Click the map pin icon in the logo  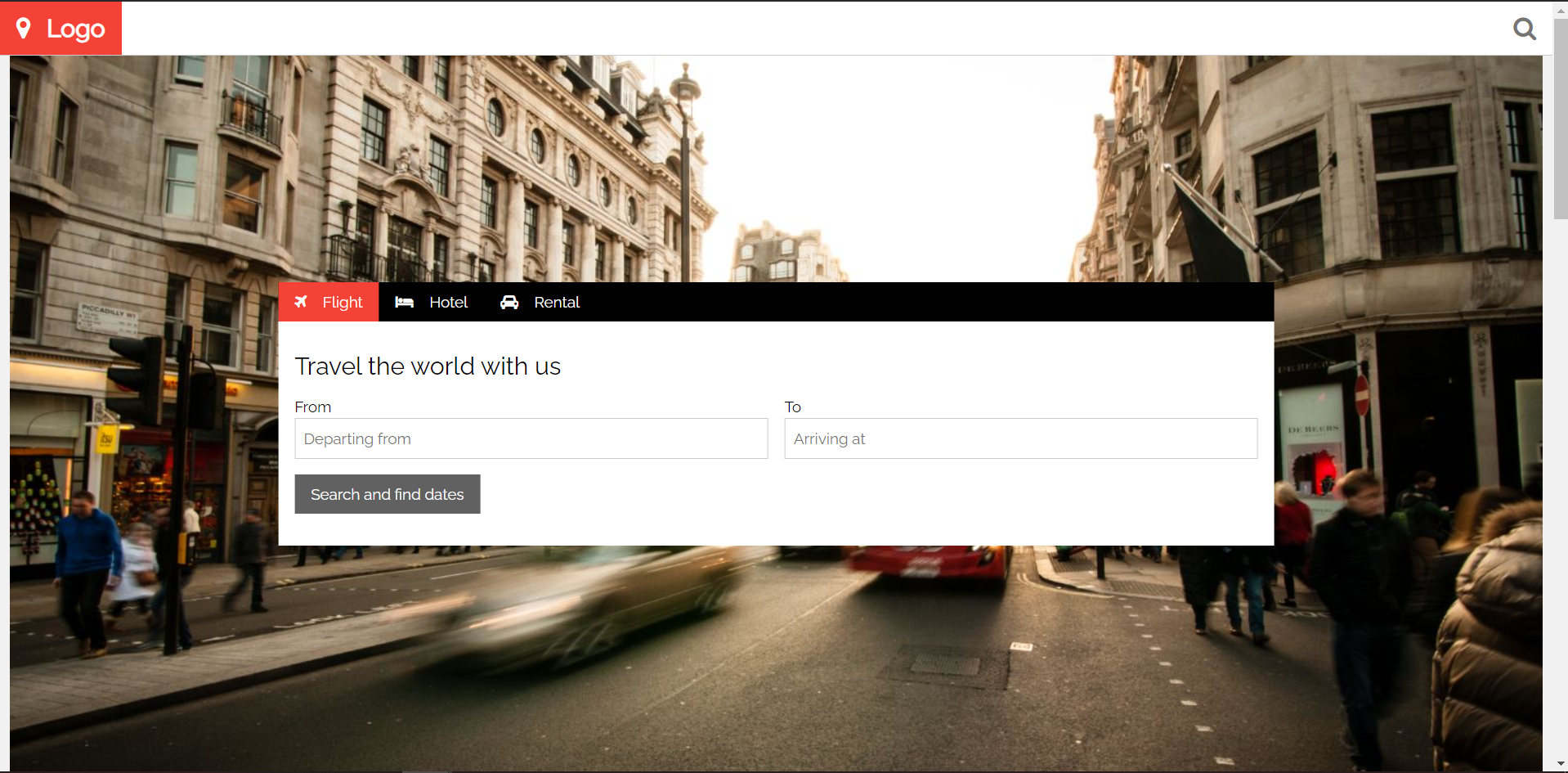point(24,29)
